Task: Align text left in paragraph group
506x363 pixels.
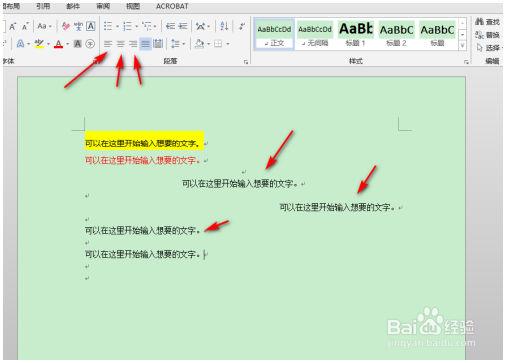Action: (x=108, y=44)
